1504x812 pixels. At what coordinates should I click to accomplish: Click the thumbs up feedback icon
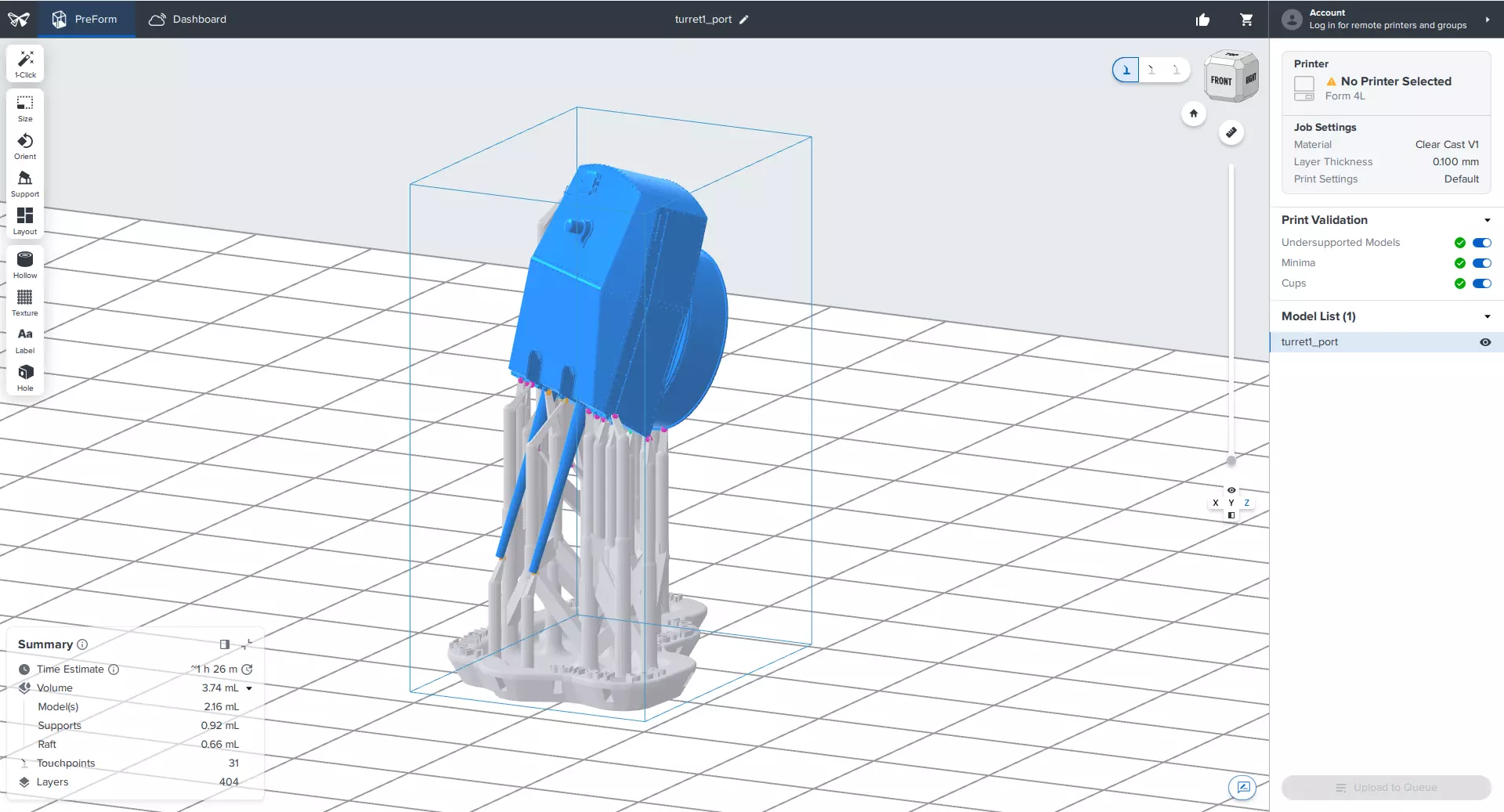click(1203, 20)
